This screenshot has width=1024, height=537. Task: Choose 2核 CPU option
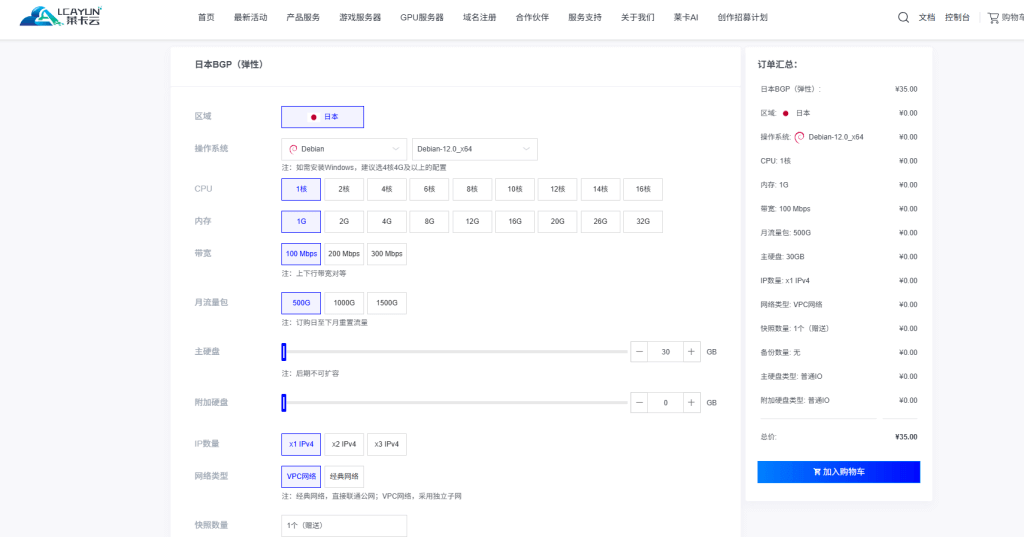tap(344, 189)
